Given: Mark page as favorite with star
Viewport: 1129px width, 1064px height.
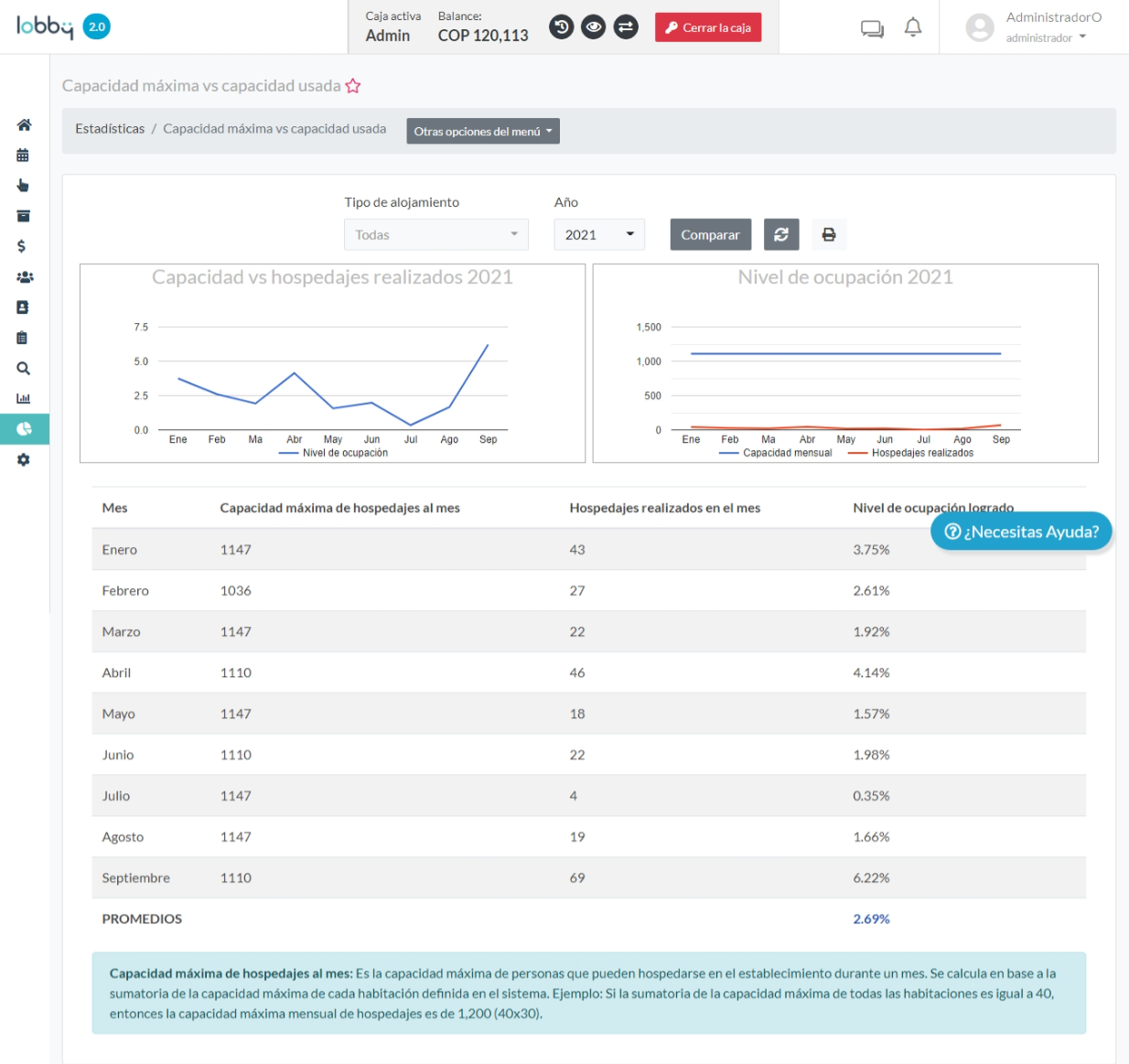Looking at the screenshot, I should [353, 86].
